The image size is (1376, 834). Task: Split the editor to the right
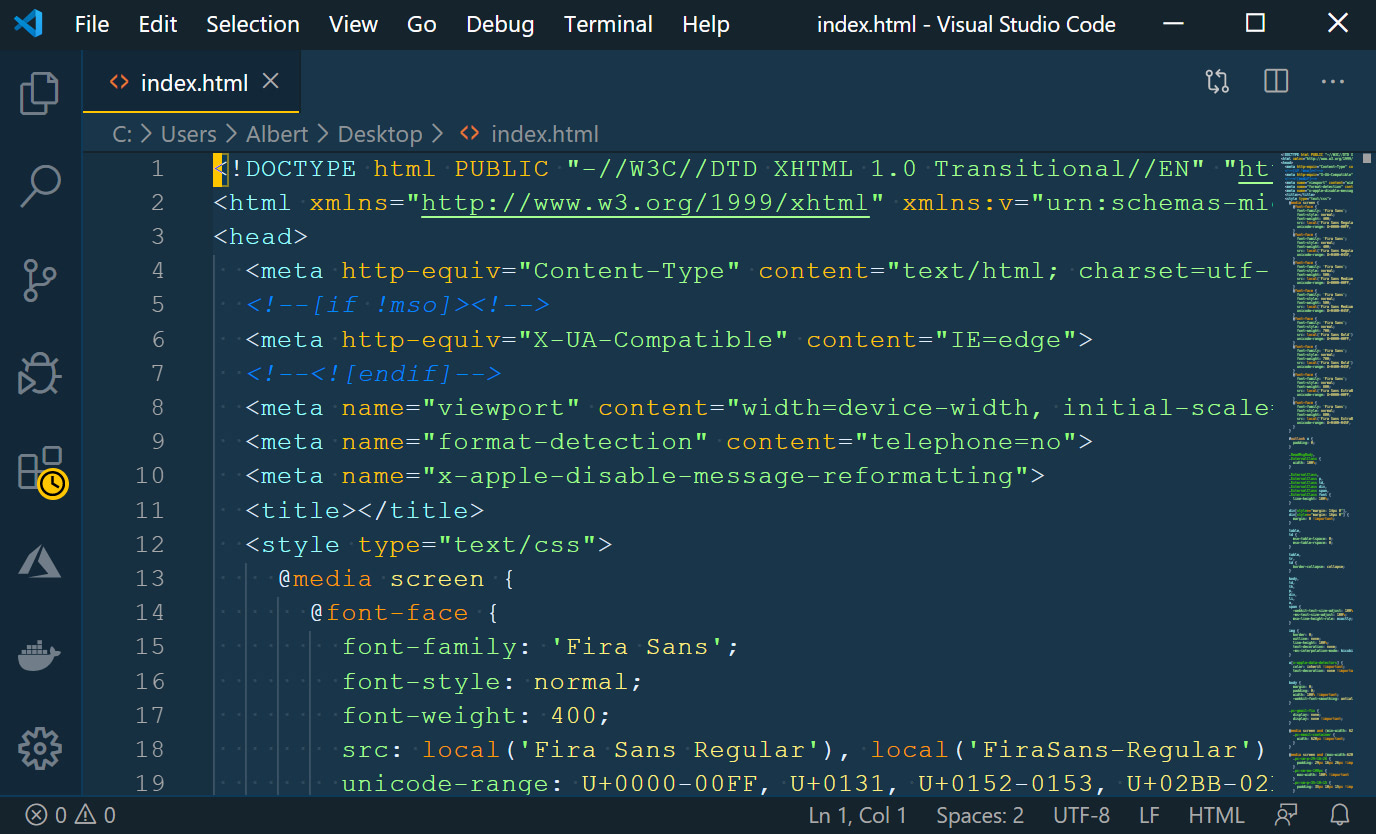tap(1276, 82)
